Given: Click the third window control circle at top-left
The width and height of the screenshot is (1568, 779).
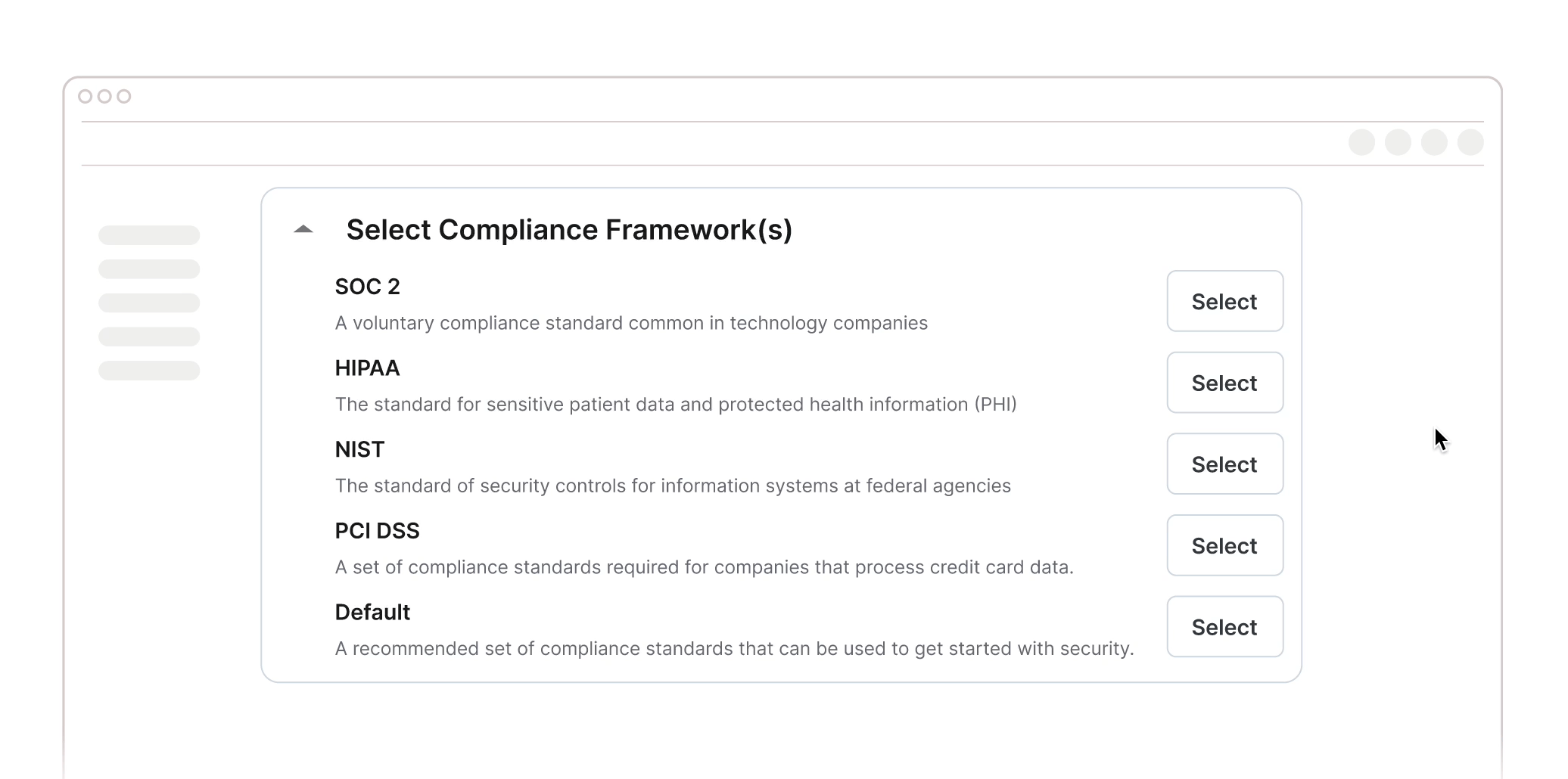Looking at the screenshot, I should (x=124, y=96).
